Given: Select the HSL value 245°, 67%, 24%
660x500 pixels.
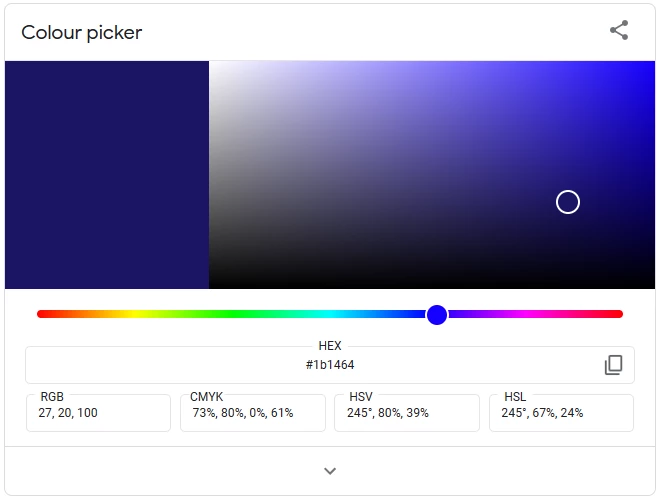Looking at the screenshot, I should click(542, 413).
